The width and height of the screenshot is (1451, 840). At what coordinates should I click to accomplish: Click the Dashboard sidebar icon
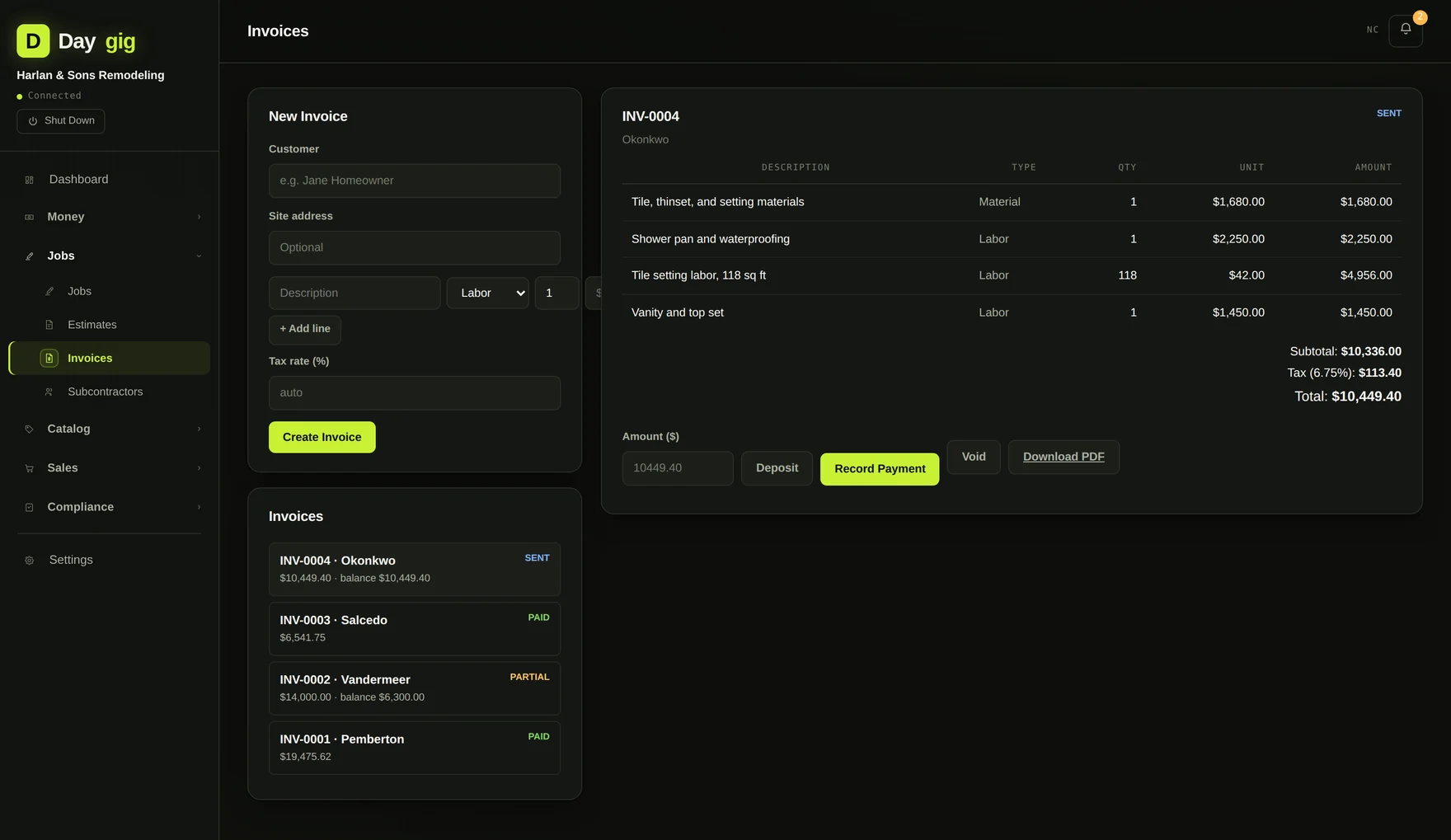(30, 180)
